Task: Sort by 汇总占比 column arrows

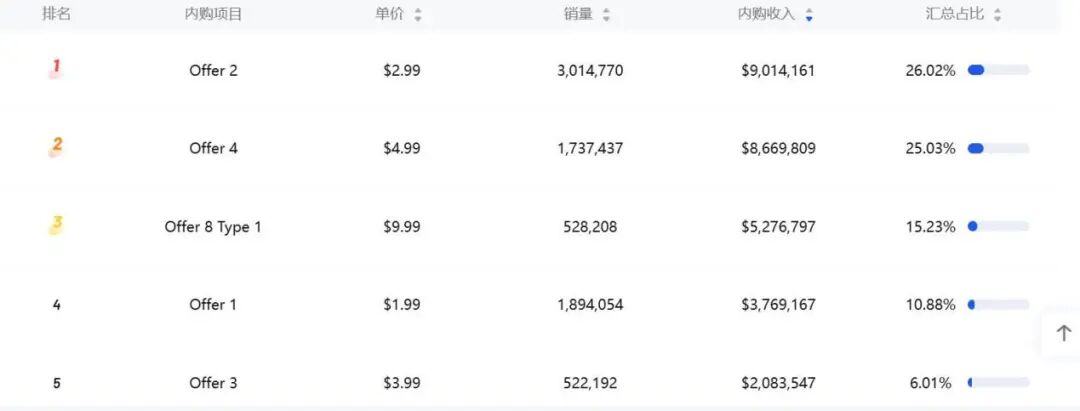Action: 997,15
